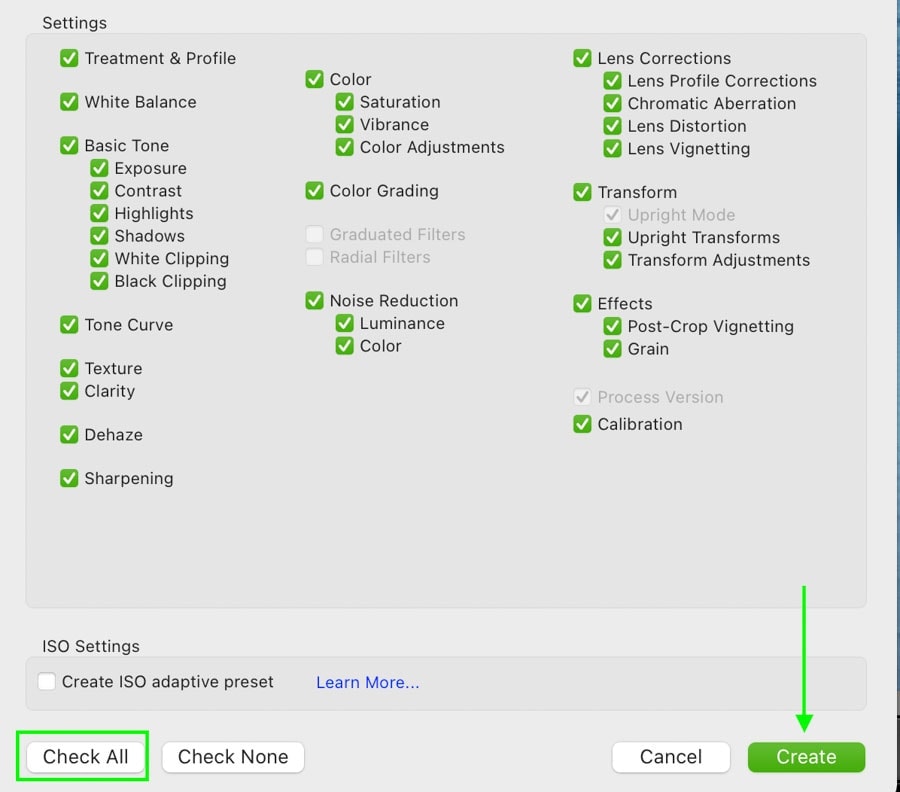Viewport: 900px width, 792px height.
Task: Toggle the White Balance checkbox
Action: (69, 102)
